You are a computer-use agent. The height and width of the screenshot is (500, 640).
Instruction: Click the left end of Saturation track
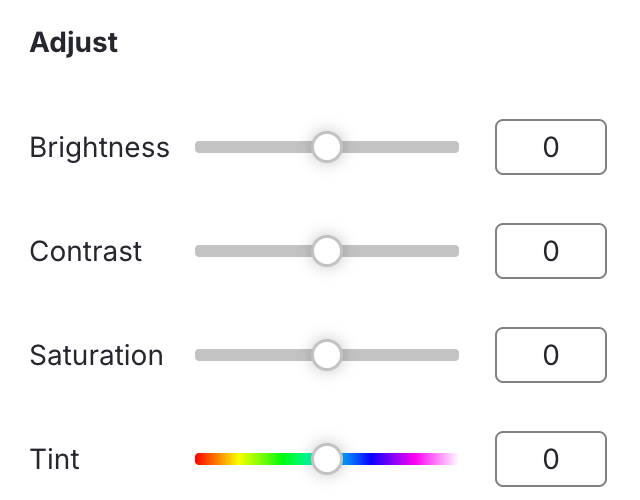(201, 355)
